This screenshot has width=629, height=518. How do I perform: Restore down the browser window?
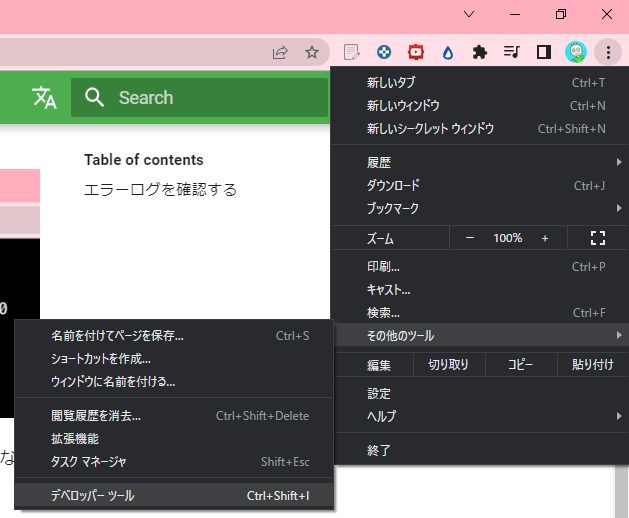point(561,14)
